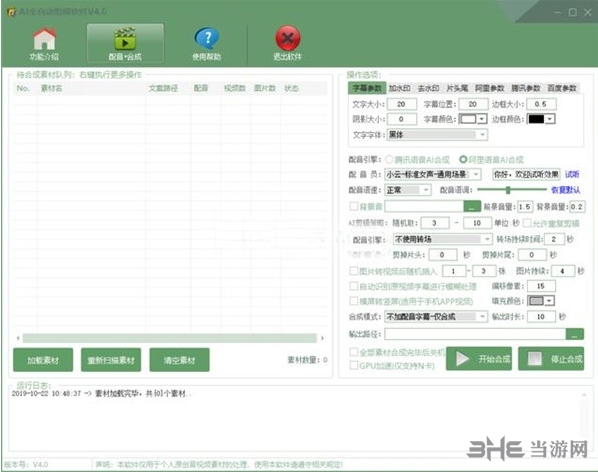Select 阿里语音AI合成 radio option
The width and height of the screenshot is (598, 472).
tap(463, 159)
